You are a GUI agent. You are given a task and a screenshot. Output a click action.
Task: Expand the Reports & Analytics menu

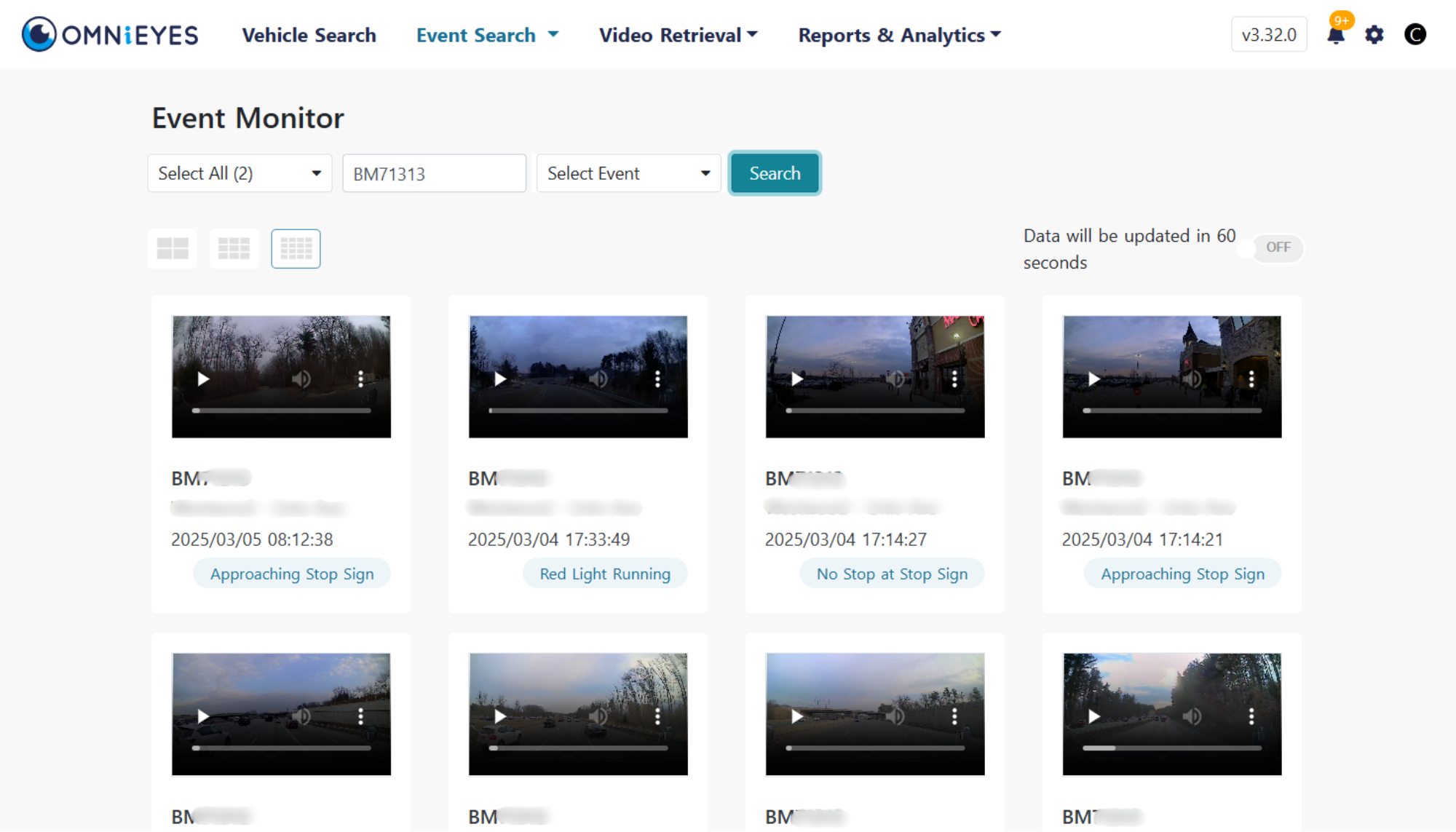[899, 35]
